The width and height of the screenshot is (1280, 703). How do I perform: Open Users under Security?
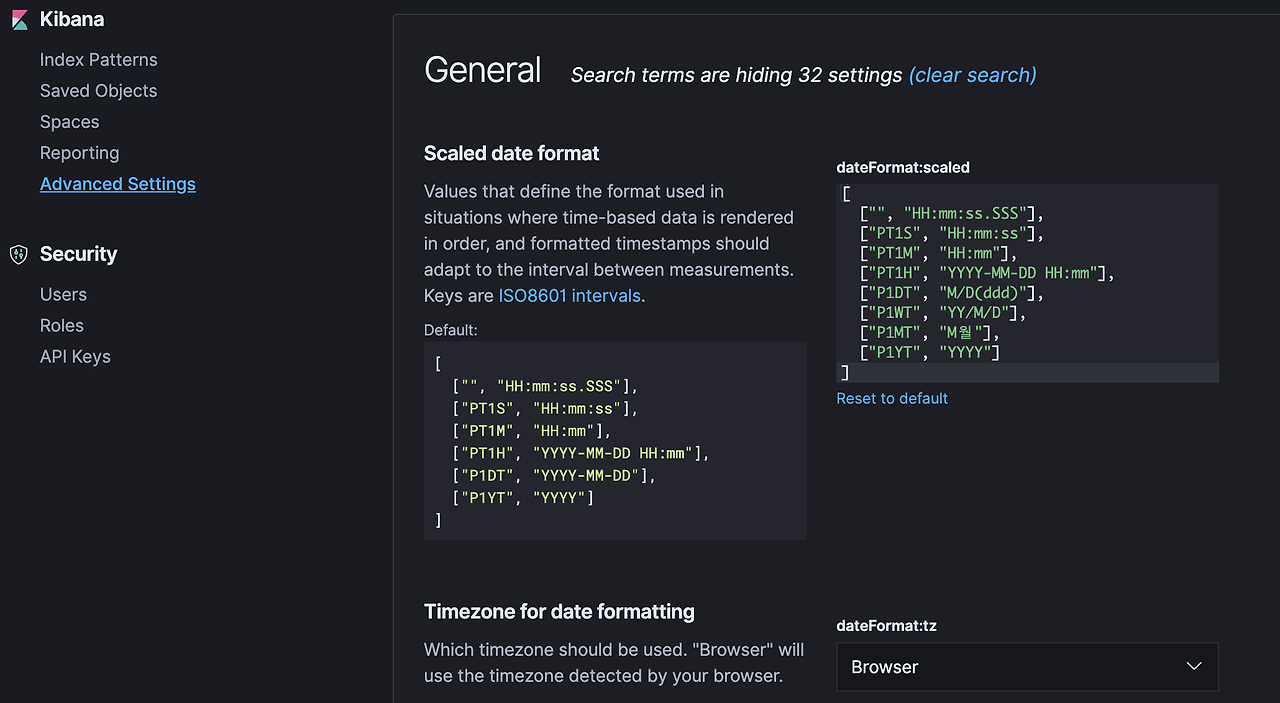click(64, 295)
